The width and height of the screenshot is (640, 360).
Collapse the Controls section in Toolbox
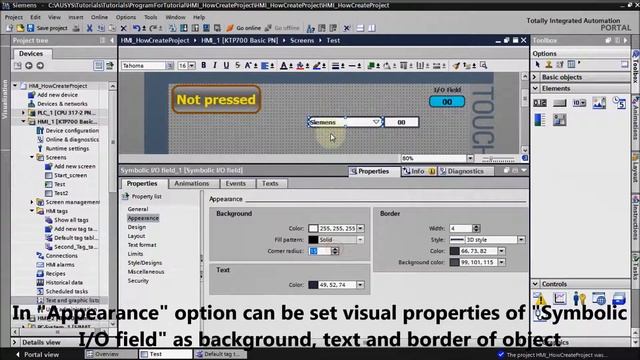coord(535,284)
